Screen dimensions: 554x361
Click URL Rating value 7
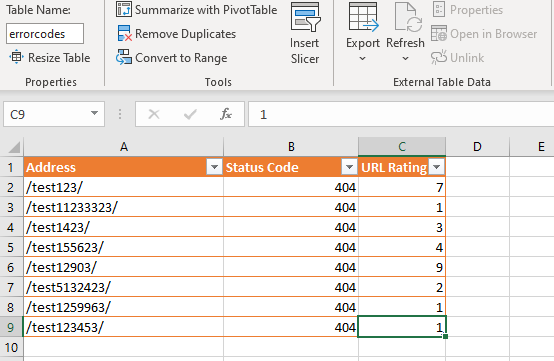[402, 187]
